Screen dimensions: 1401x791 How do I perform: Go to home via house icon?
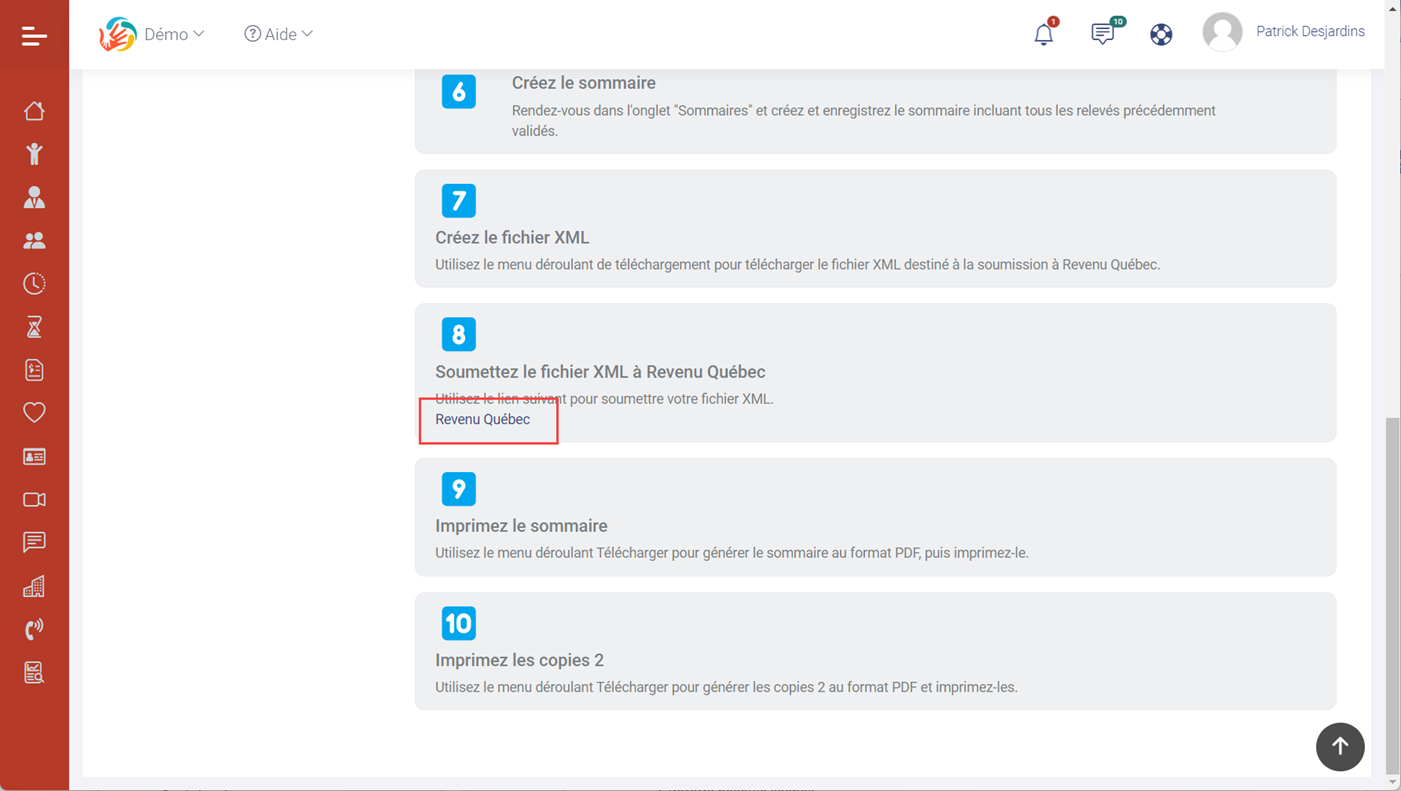pyautogui.click(x=34, y=110)
